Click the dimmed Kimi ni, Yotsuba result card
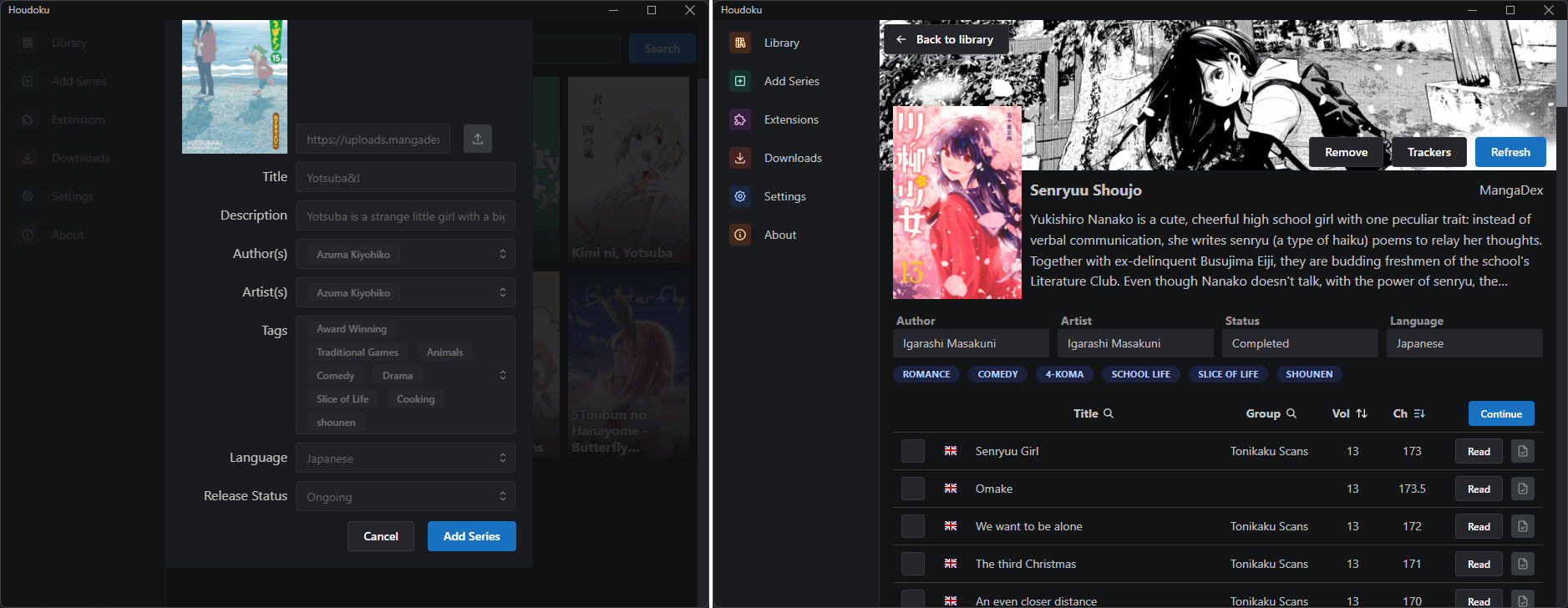This screenshot has height=608, width=1568. [629, 171]
